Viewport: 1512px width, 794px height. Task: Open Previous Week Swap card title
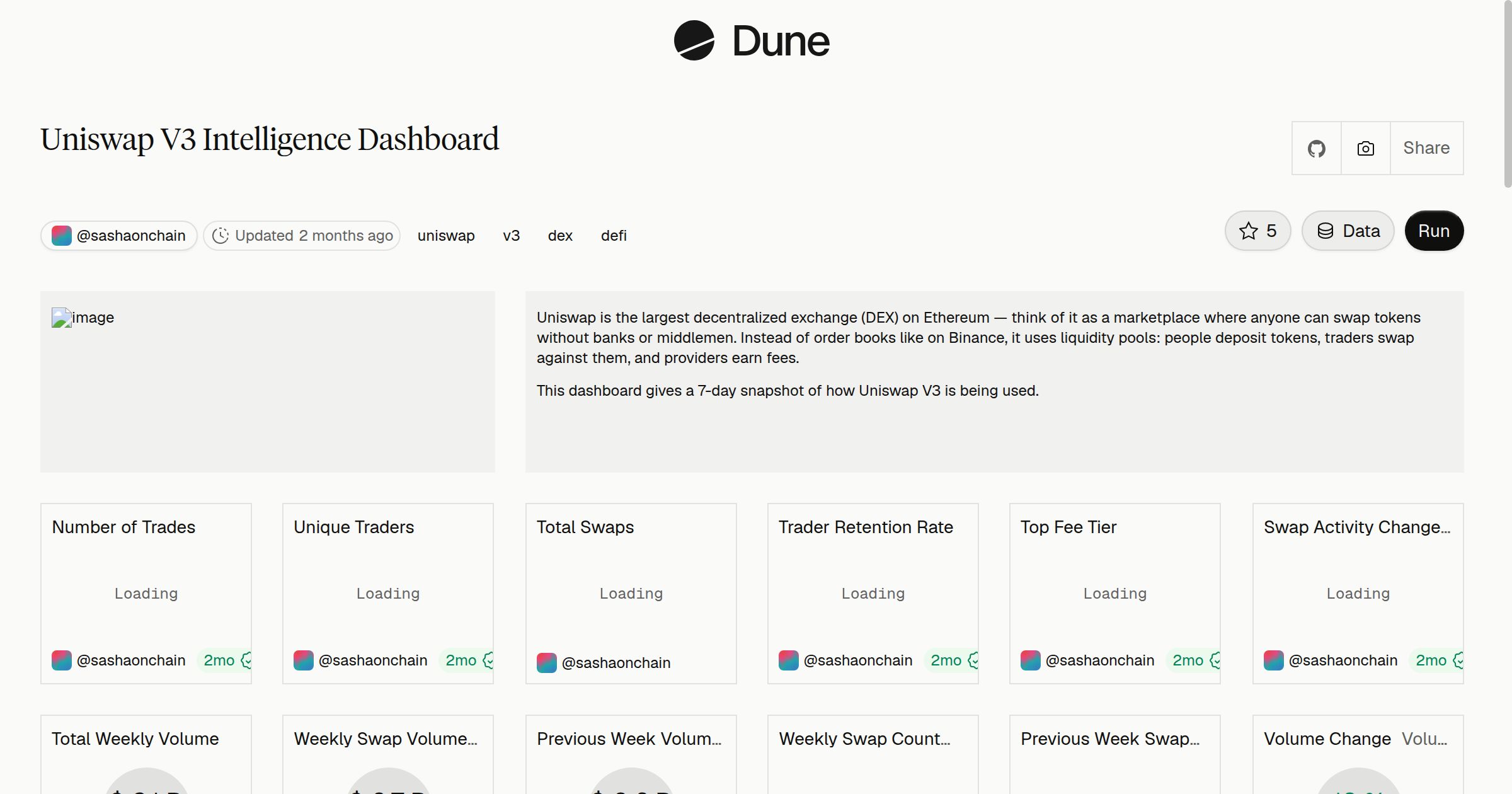click(1110, 739)
